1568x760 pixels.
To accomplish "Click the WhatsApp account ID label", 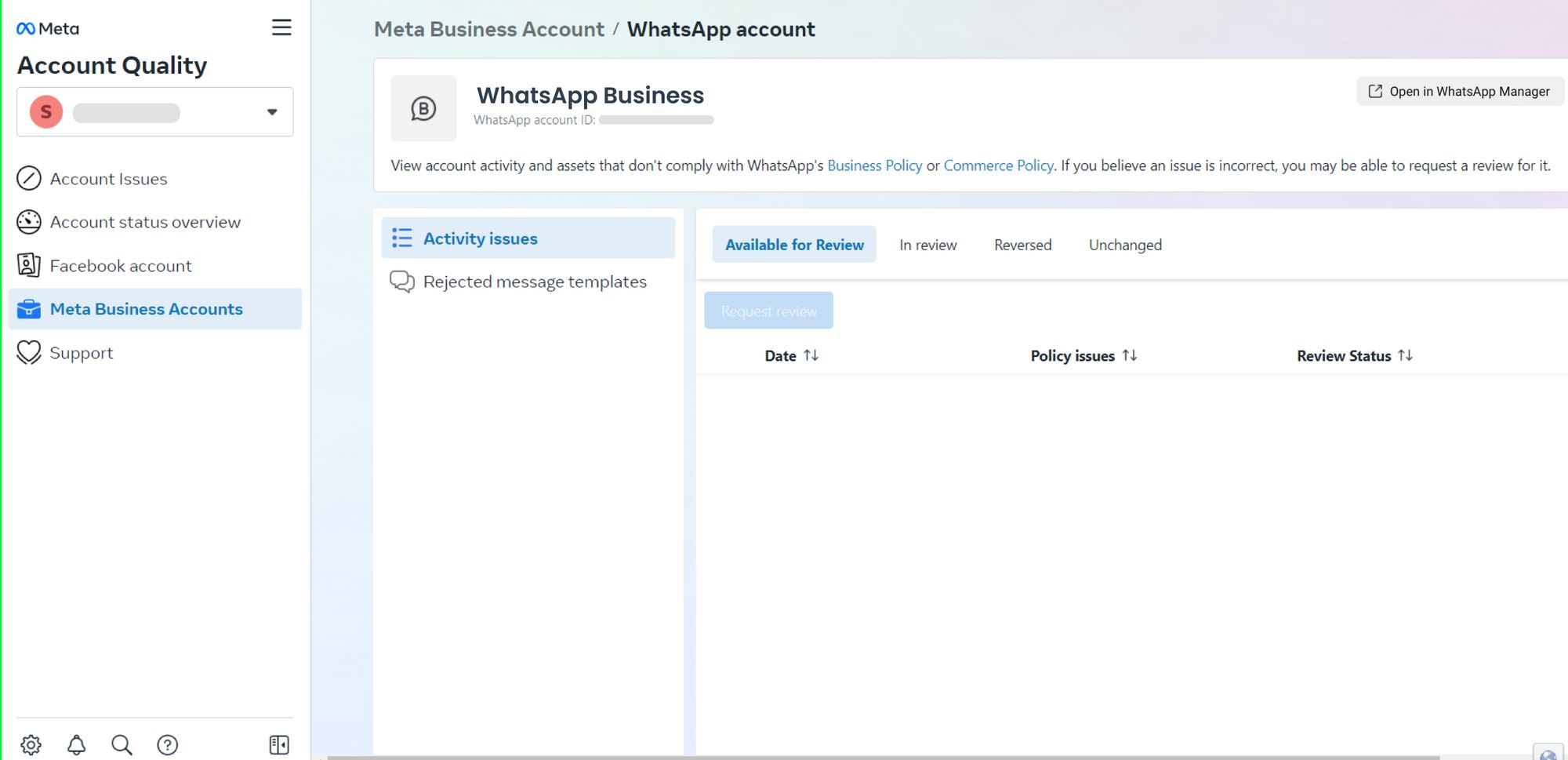I will 535,120.
